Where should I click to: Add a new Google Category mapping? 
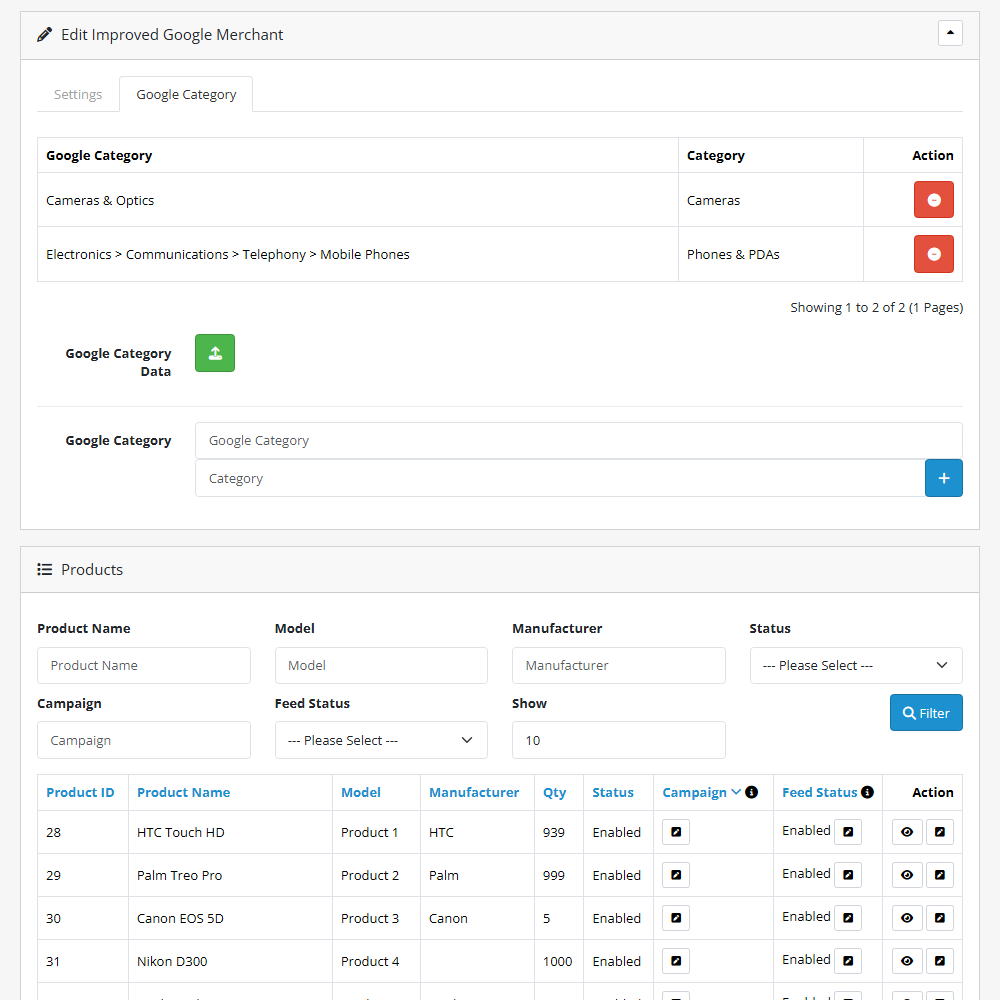click(943, 477)
